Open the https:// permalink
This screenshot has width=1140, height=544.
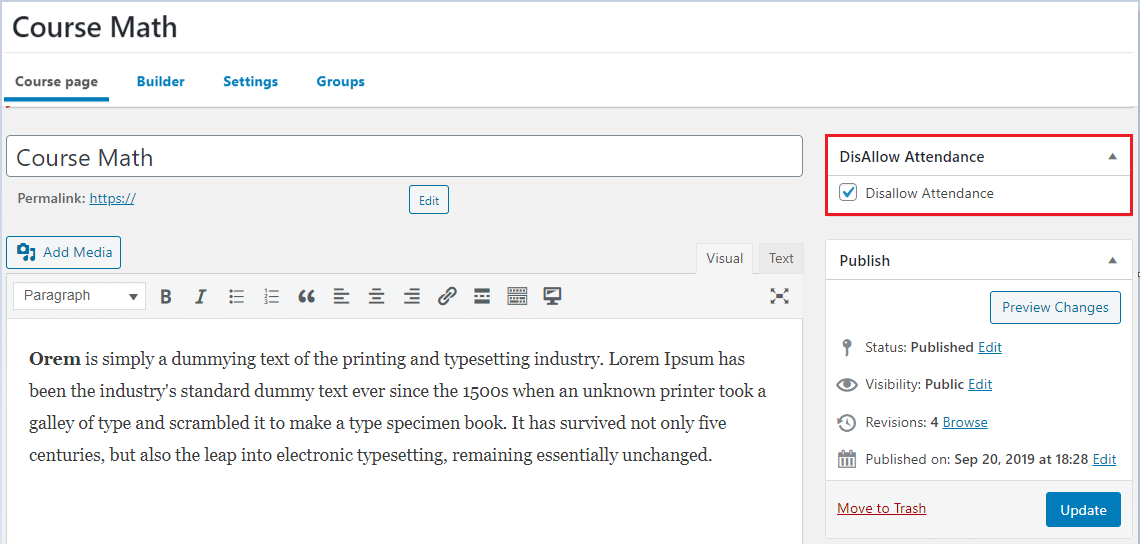[113, 198]
